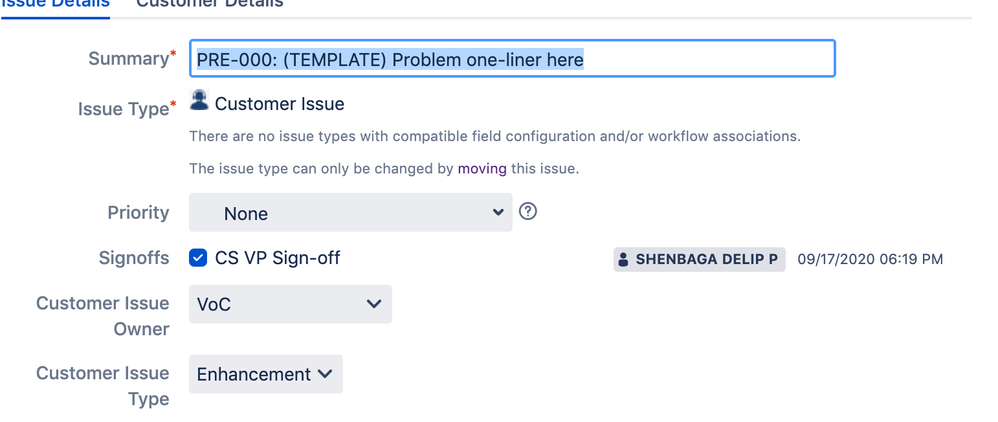
Task: Click the SHENBAGA DELIP P user badge
Action: tap(699, 260)
